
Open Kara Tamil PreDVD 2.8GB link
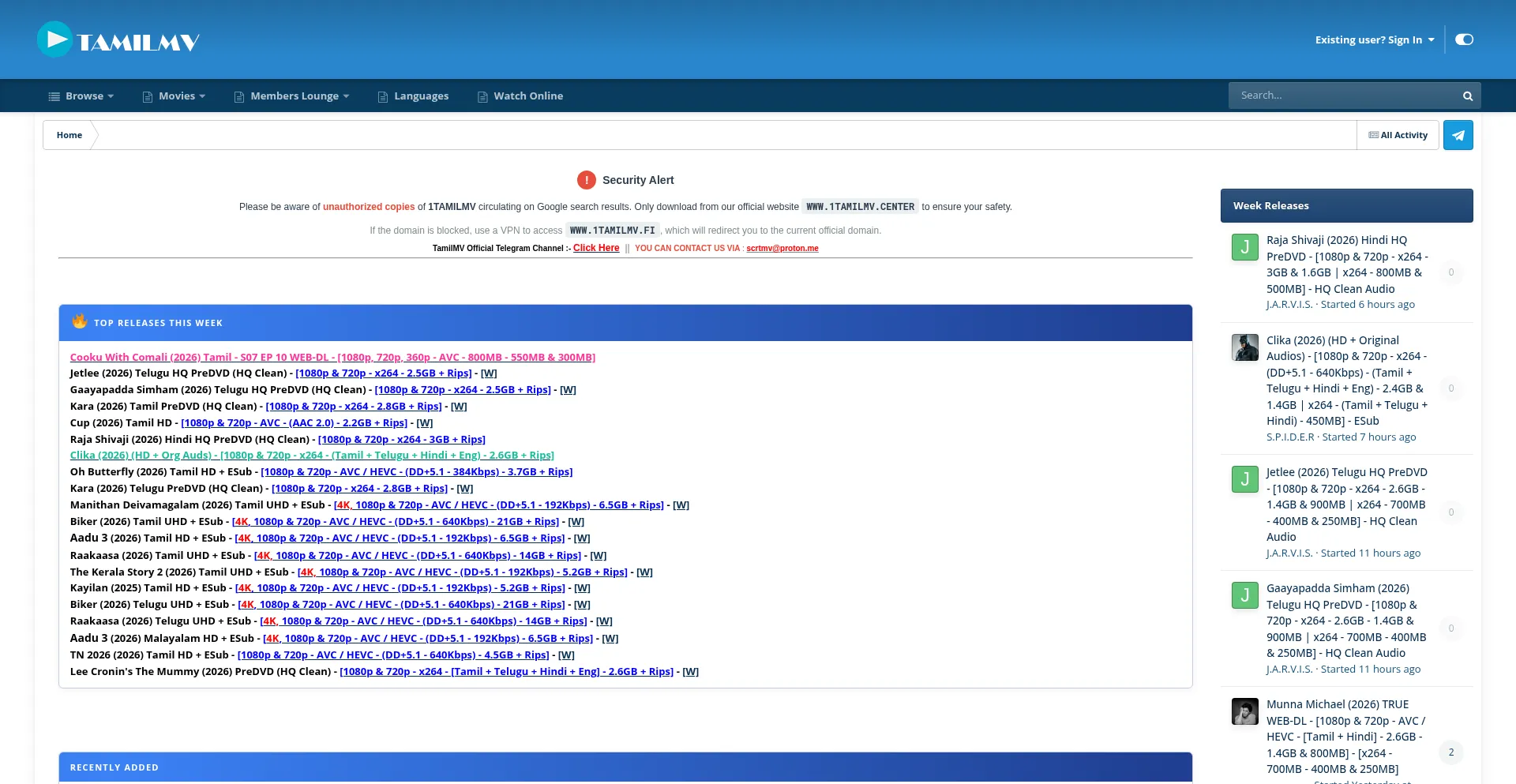pos(354,407)
